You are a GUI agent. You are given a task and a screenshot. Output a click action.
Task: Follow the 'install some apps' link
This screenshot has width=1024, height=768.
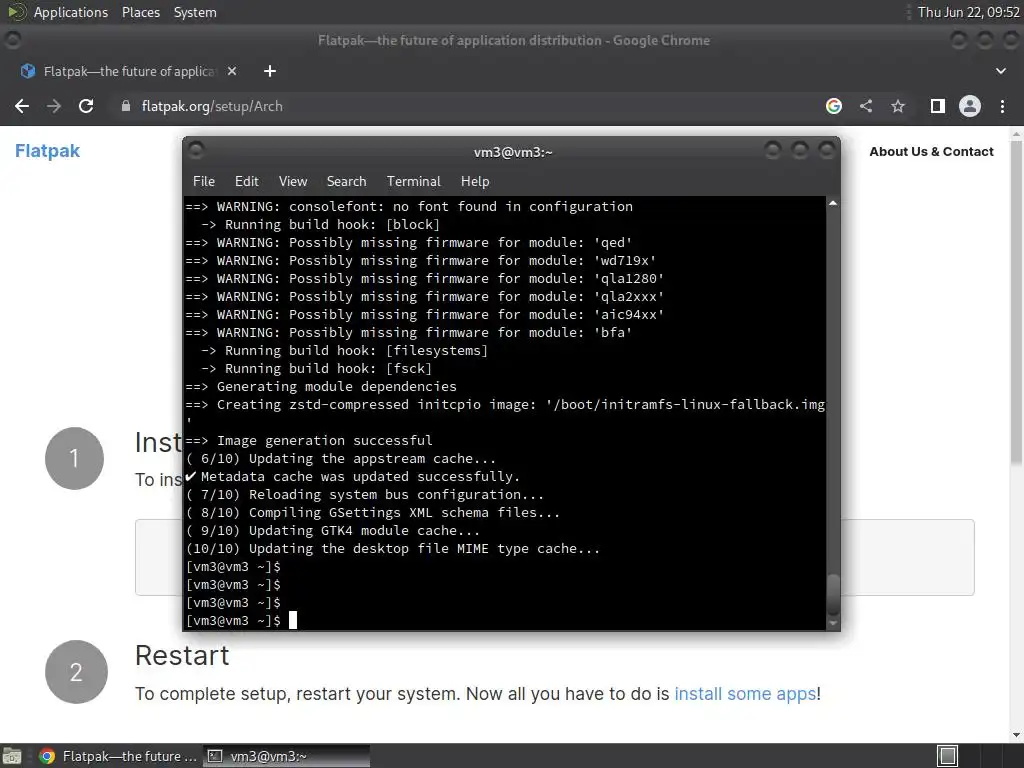(745, 694)
